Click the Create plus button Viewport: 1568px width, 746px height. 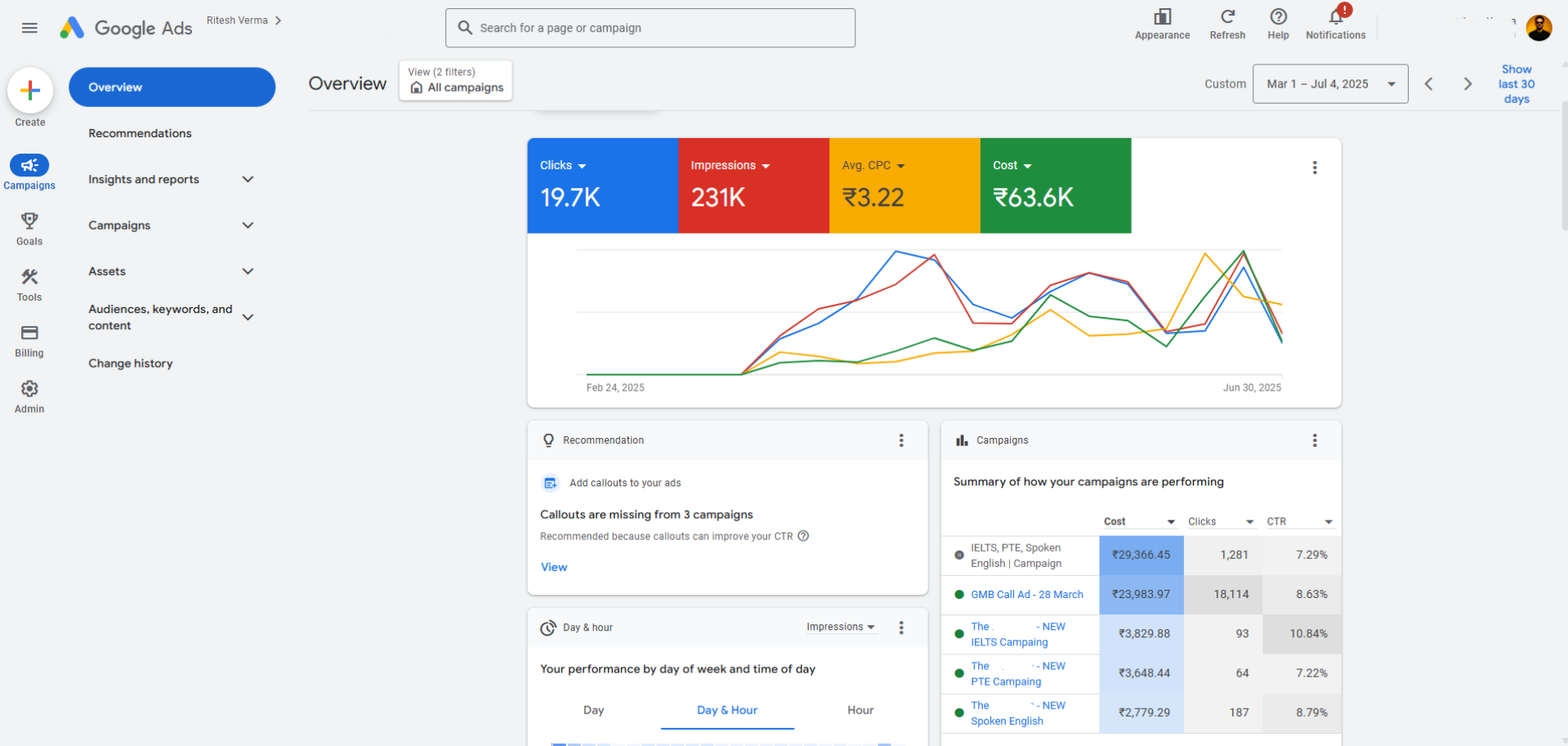tap(30, 90)
